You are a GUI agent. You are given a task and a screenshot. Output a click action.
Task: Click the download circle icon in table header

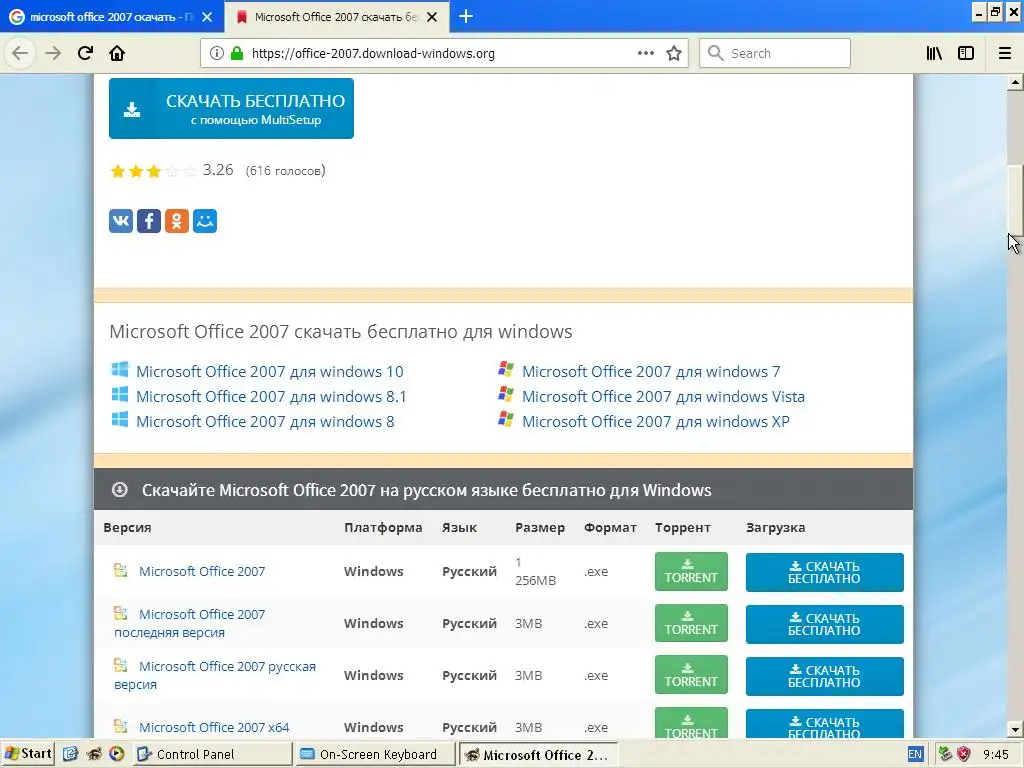[120, 489]
